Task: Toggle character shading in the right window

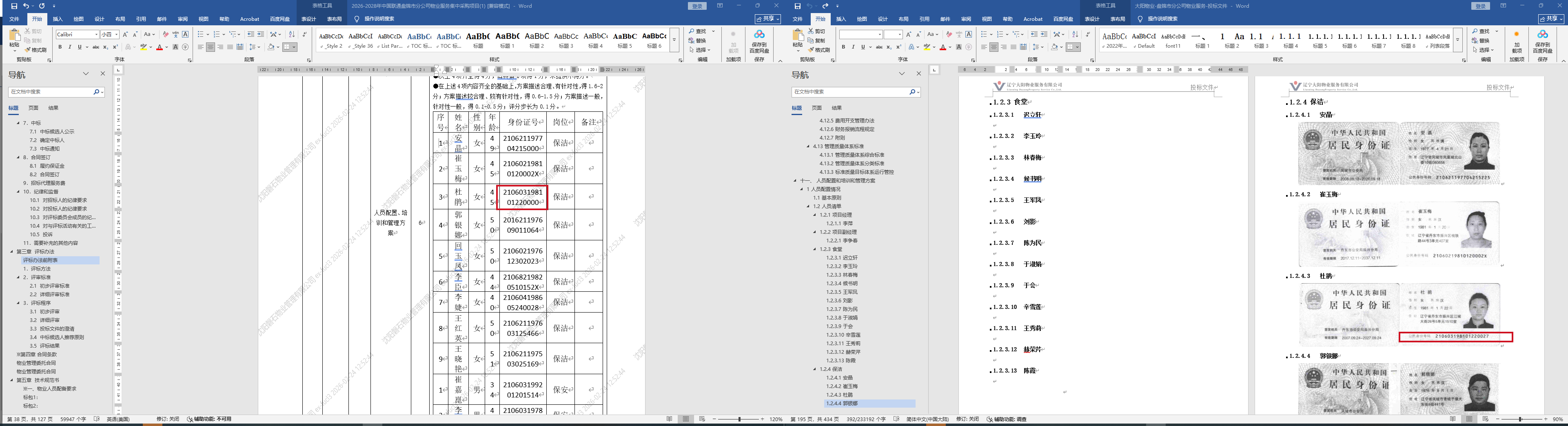Action: [x=959, y=47]
